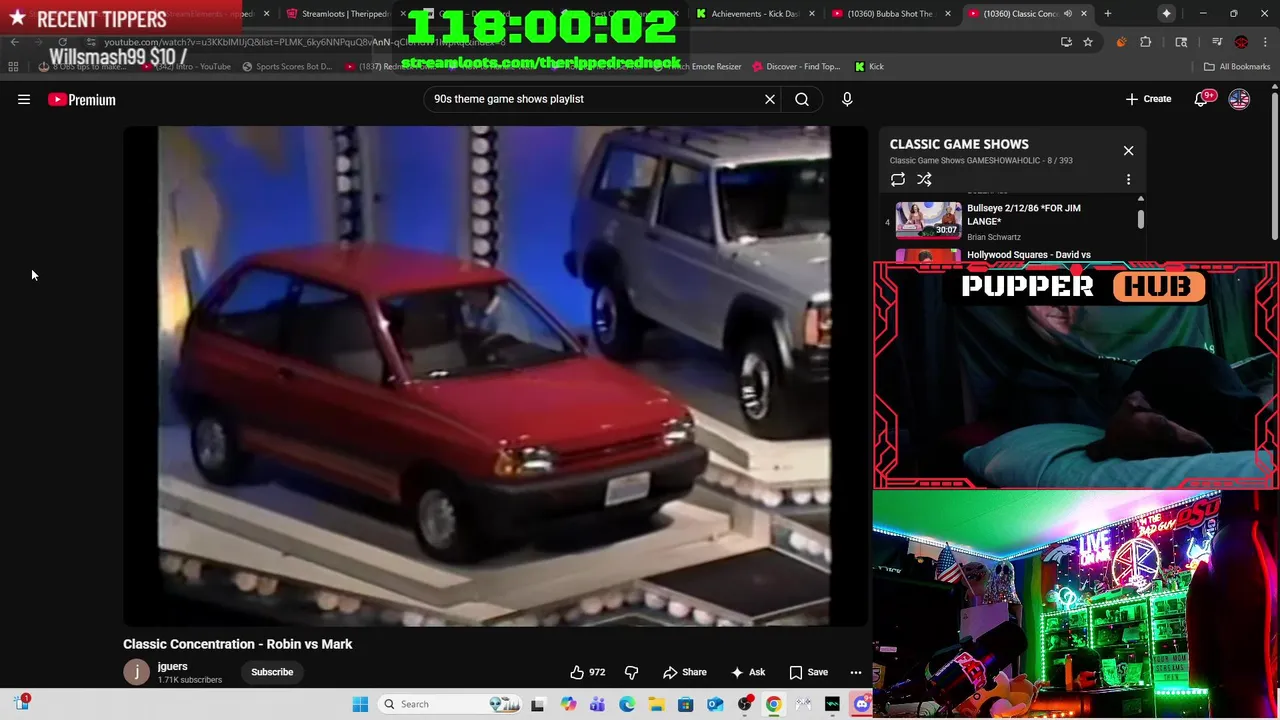The image size is (1280, 720).
Task: Run search with the magnifier button
Action: click(x=802, y=99)
